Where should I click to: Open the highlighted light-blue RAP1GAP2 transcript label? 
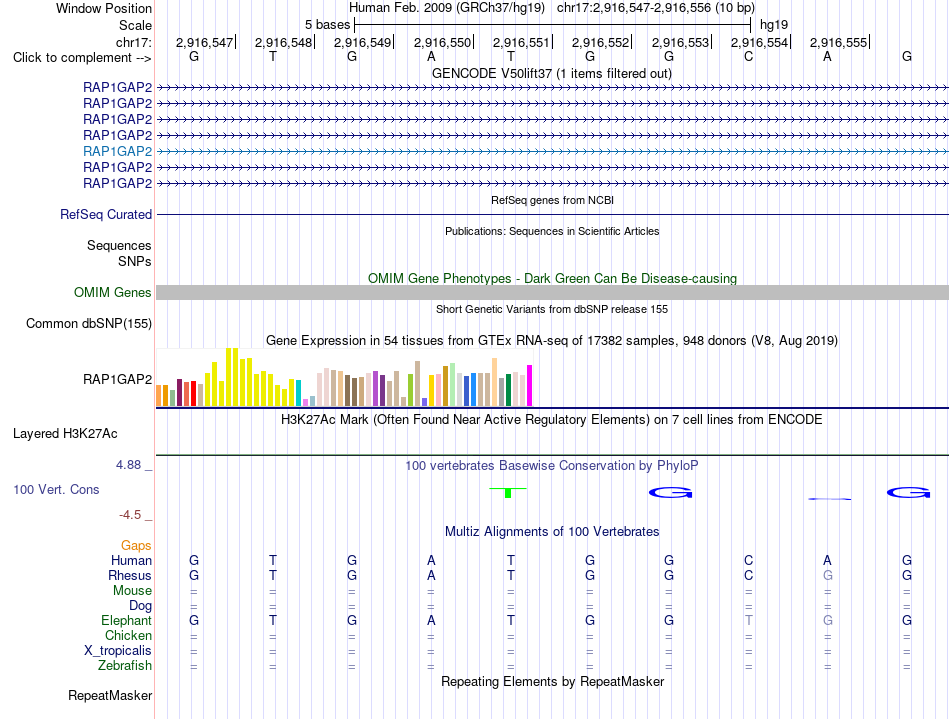point(118,151)
